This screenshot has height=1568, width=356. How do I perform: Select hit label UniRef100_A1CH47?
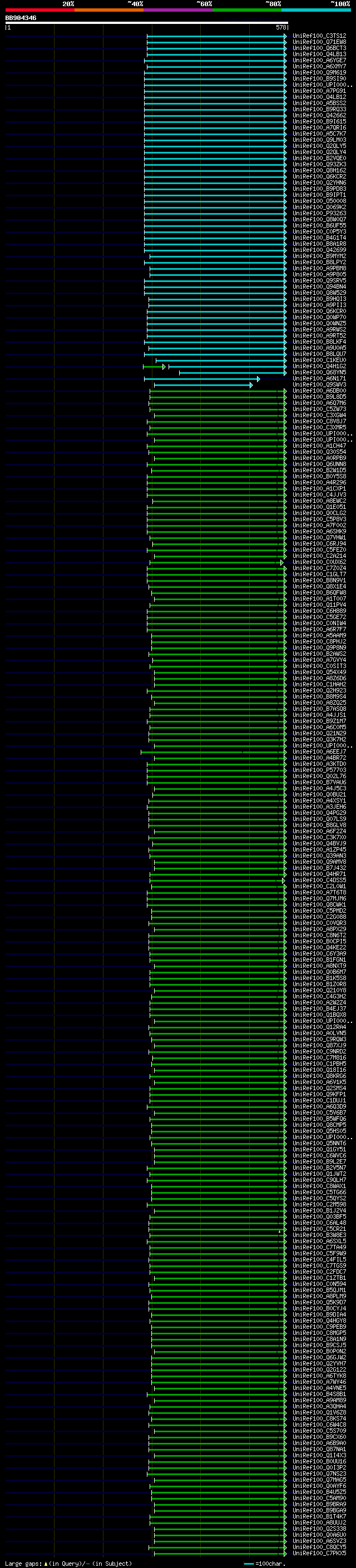pyautogui.click(x=319, y=446)
